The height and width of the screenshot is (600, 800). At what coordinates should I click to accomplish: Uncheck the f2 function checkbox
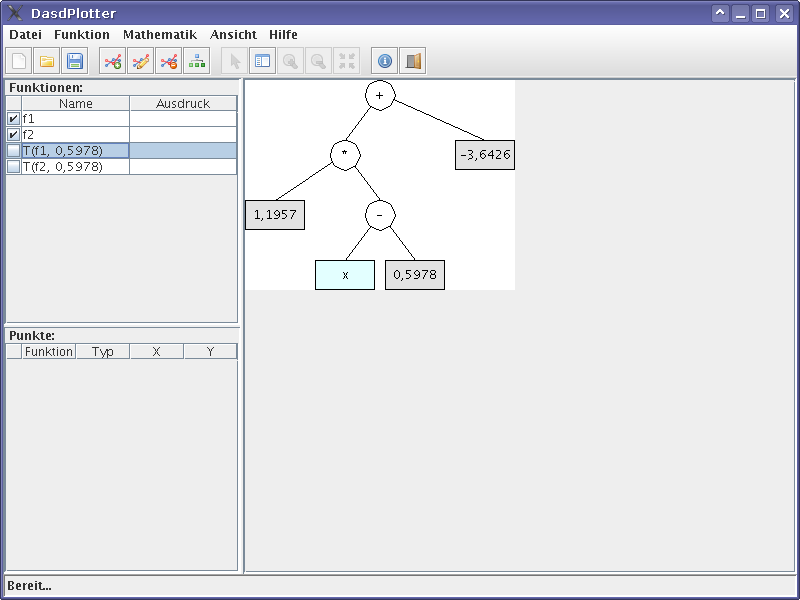pos(13,135)
